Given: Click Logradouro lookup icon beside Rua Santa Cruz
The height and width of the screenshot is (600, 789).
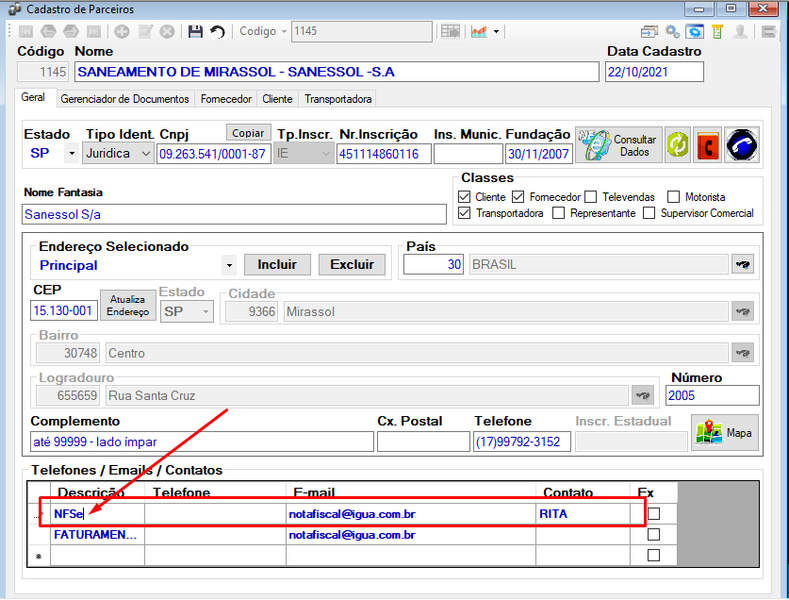Looking at the screenshot, I should pos(643,396).
